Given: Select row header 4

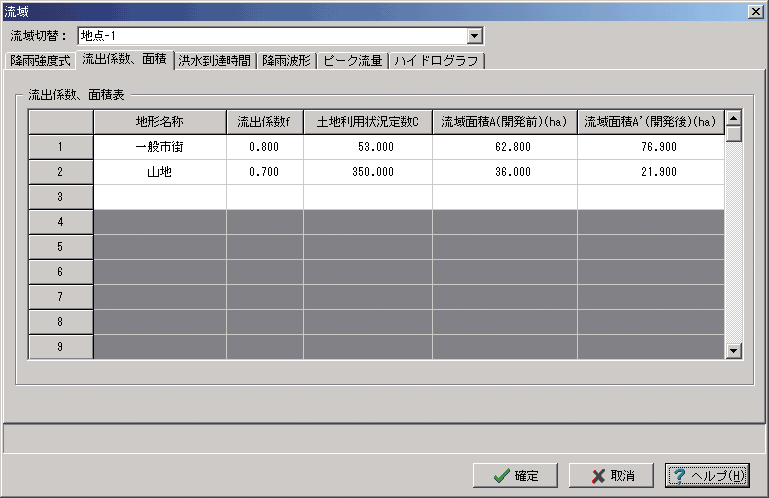Looking at the screenshot, I should pos(61,222).
